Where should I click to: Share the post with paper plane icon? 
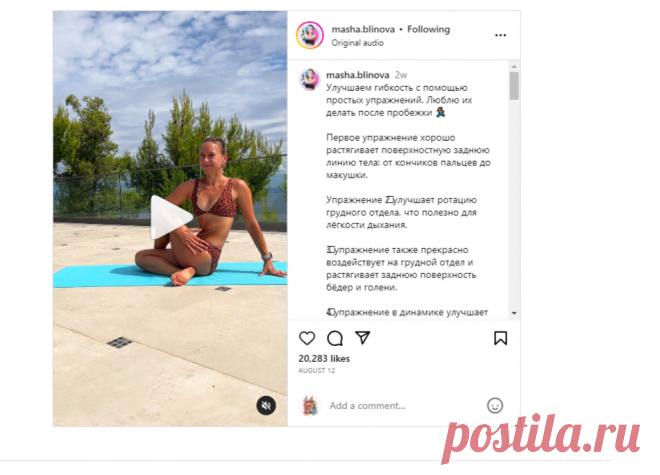362,338
